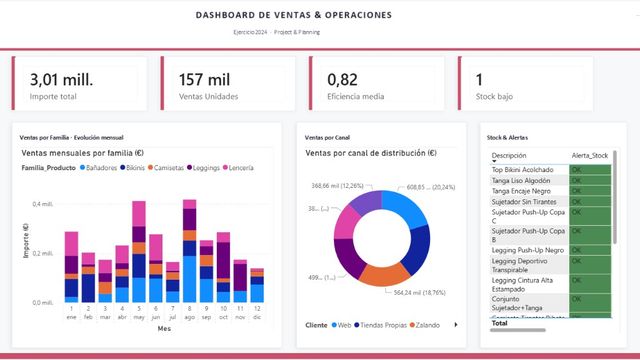The height and width of the screenshot is (360, 640).
Task: Sort table by Alerta_Stock column header
Action: coord(590,156)
